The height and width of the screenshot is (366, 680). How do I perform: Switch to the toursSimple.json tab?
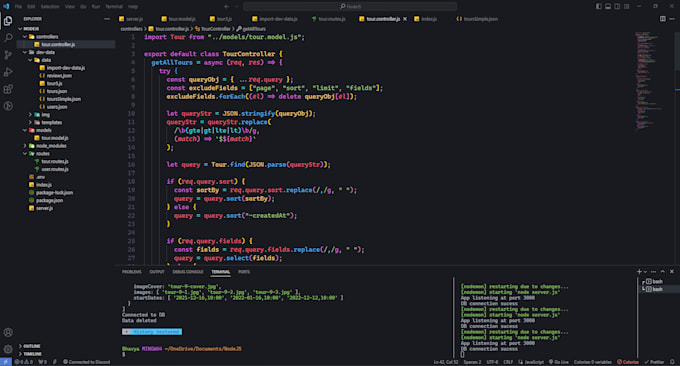tap(477, 19)
